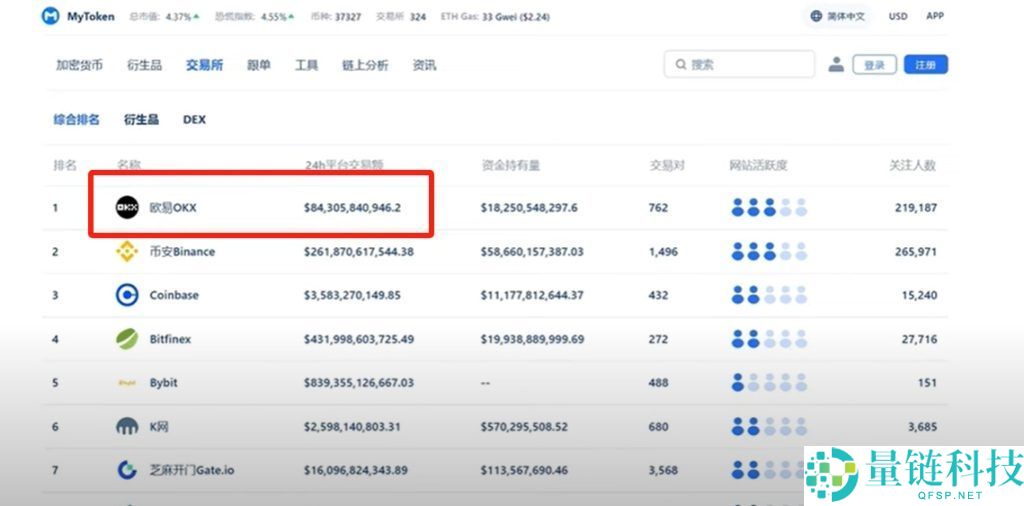Click the Gate.io exchange logo
Screen dimensions: 1024x506
click(127, 469)
